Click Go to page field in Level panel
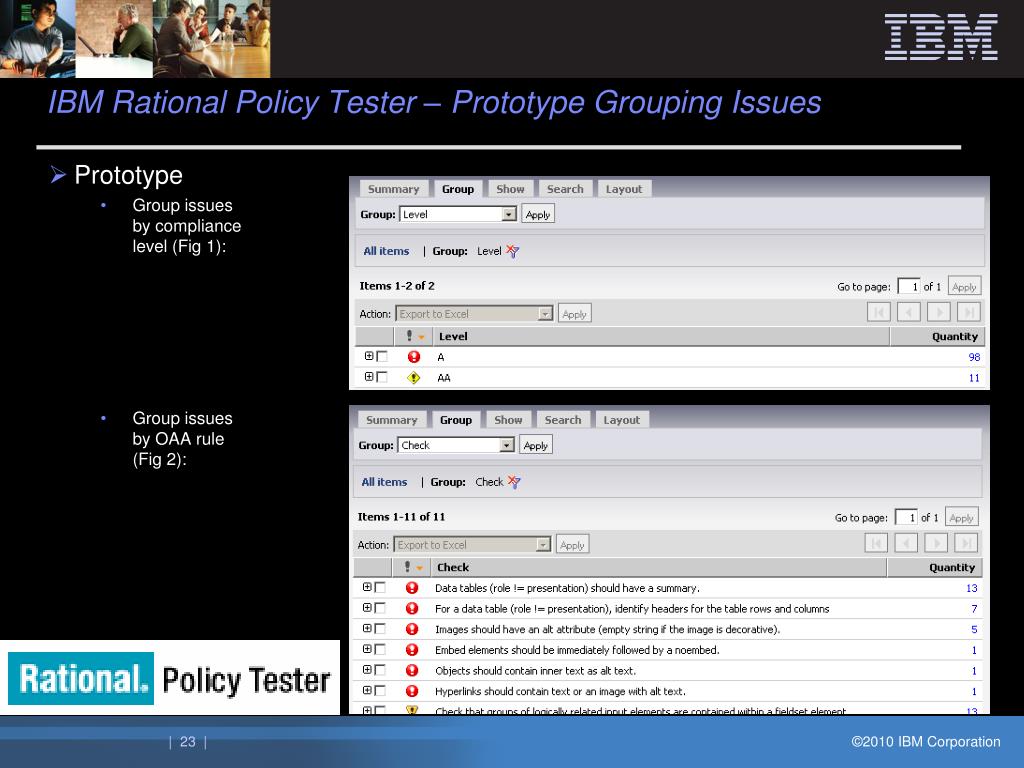Viewport: 1024px width, 768px height. (x=908, y=287)
